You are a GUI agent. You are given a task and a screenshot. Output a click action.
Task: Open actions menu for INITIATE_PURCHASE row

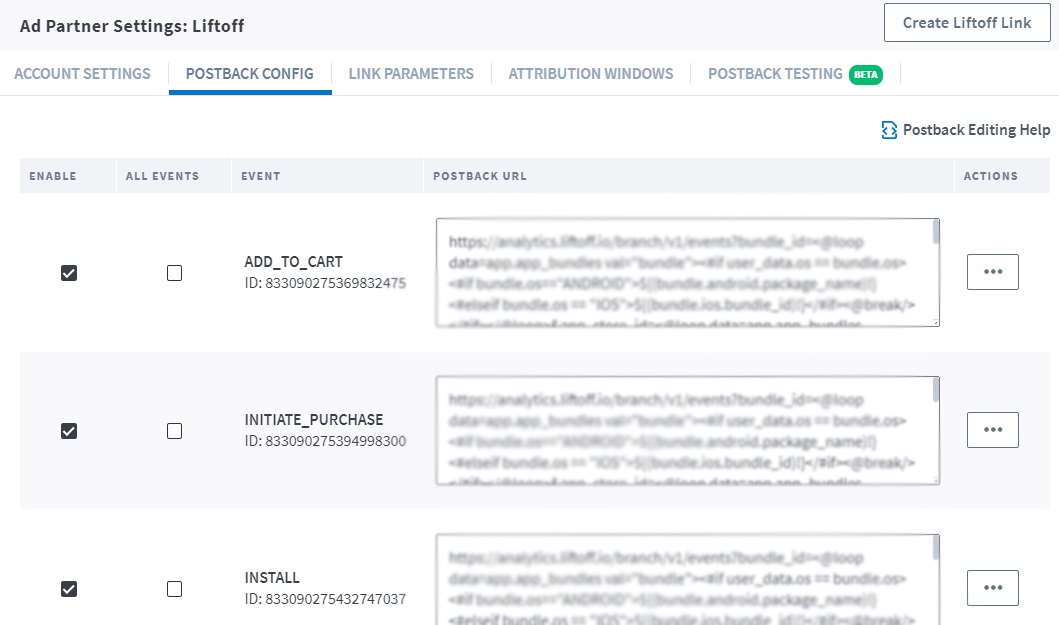[x=993, y=430]
